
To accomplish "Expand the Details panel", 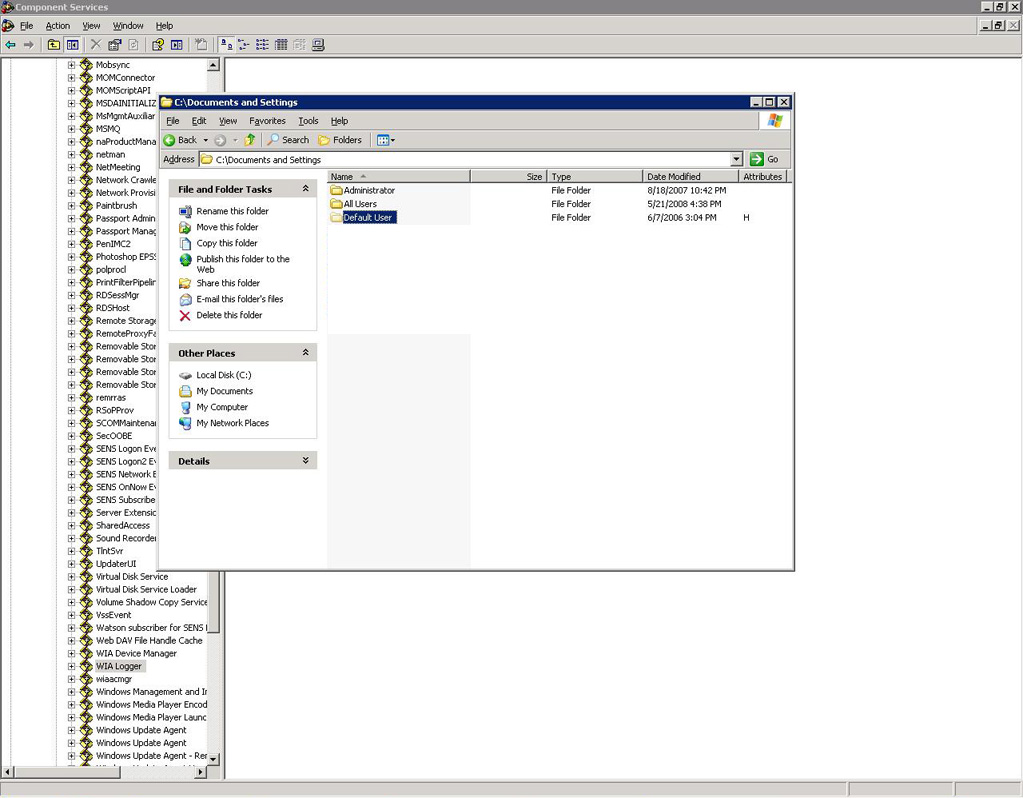I will coord(305,461).
